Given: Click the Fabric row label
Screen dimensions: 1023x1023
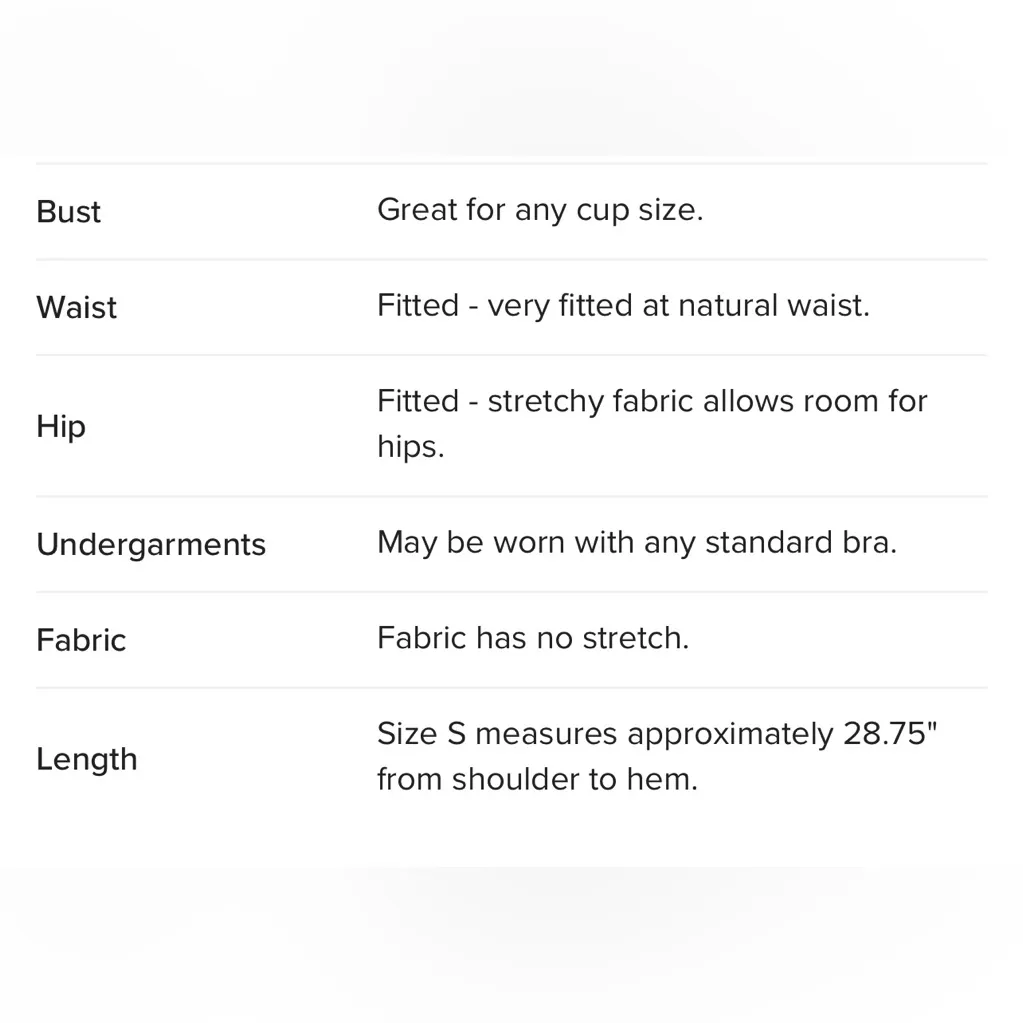Looking at the screenshot, I should click(x=81, y=640).
